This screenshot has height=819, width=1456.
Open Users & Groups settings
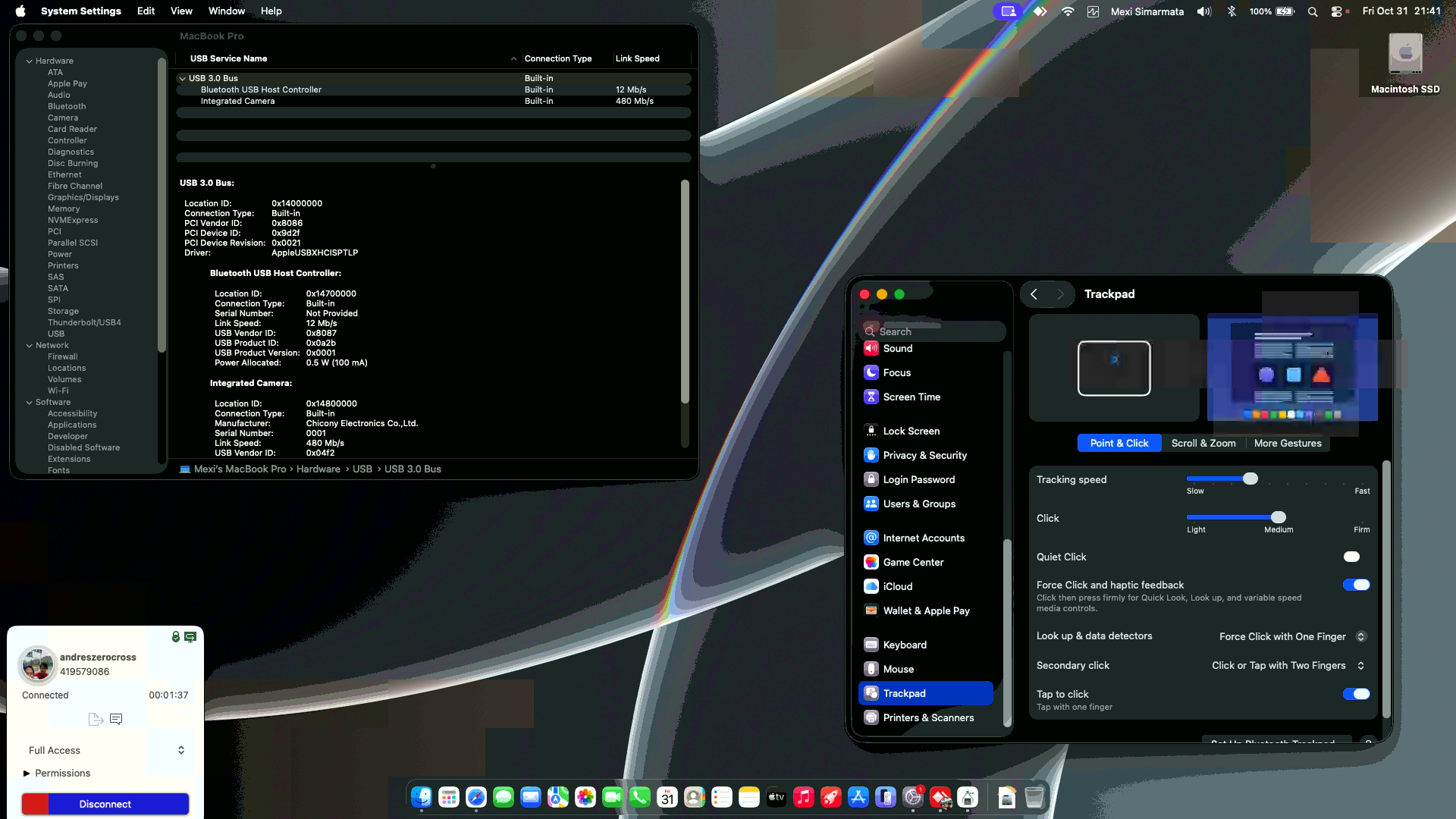pos(925,504)
